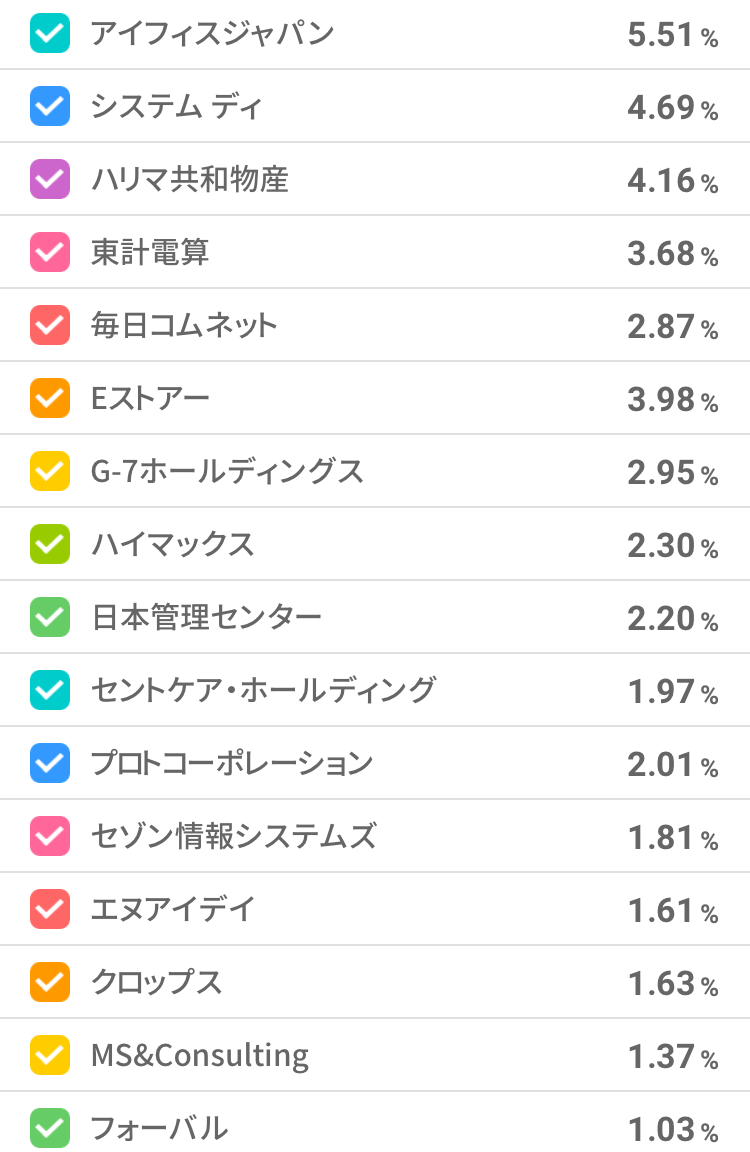Toggle the システム ディ checkbox

pos(50,107)
